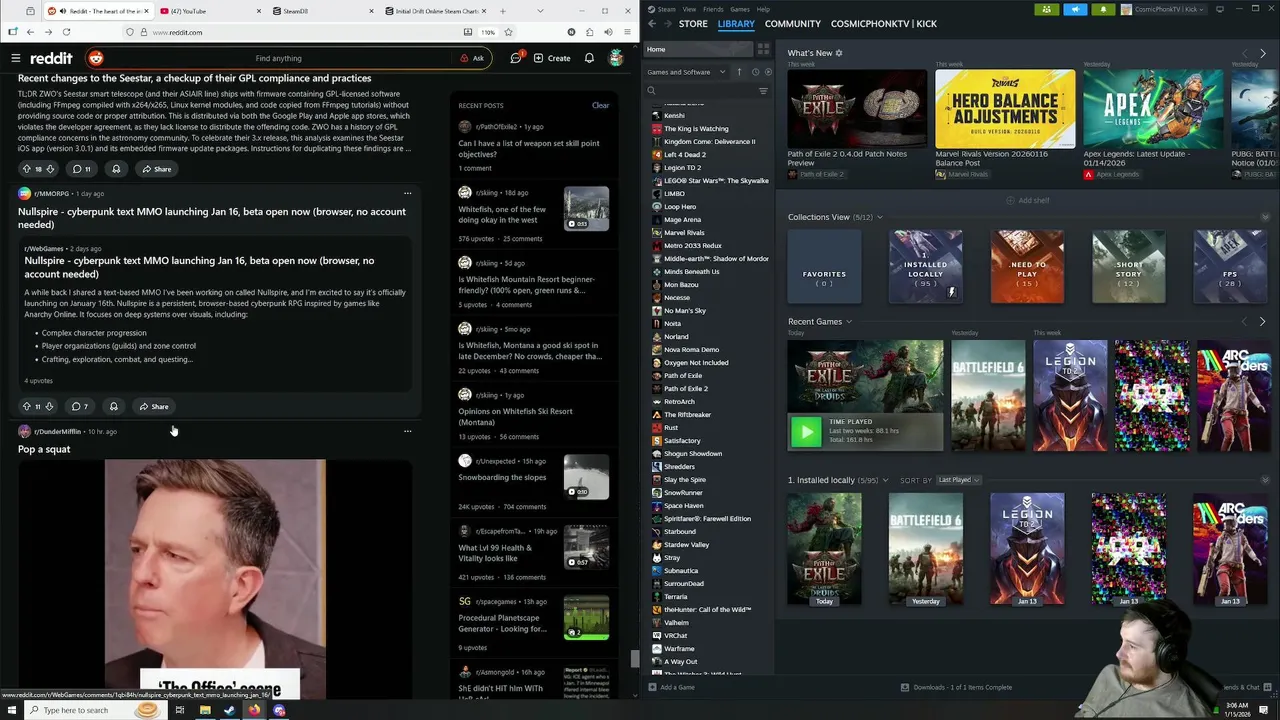The image size is (1280, 720).
Task: Switch to Initial Drift Online Steam Charts tab
Action: click(x=436, y=11)
